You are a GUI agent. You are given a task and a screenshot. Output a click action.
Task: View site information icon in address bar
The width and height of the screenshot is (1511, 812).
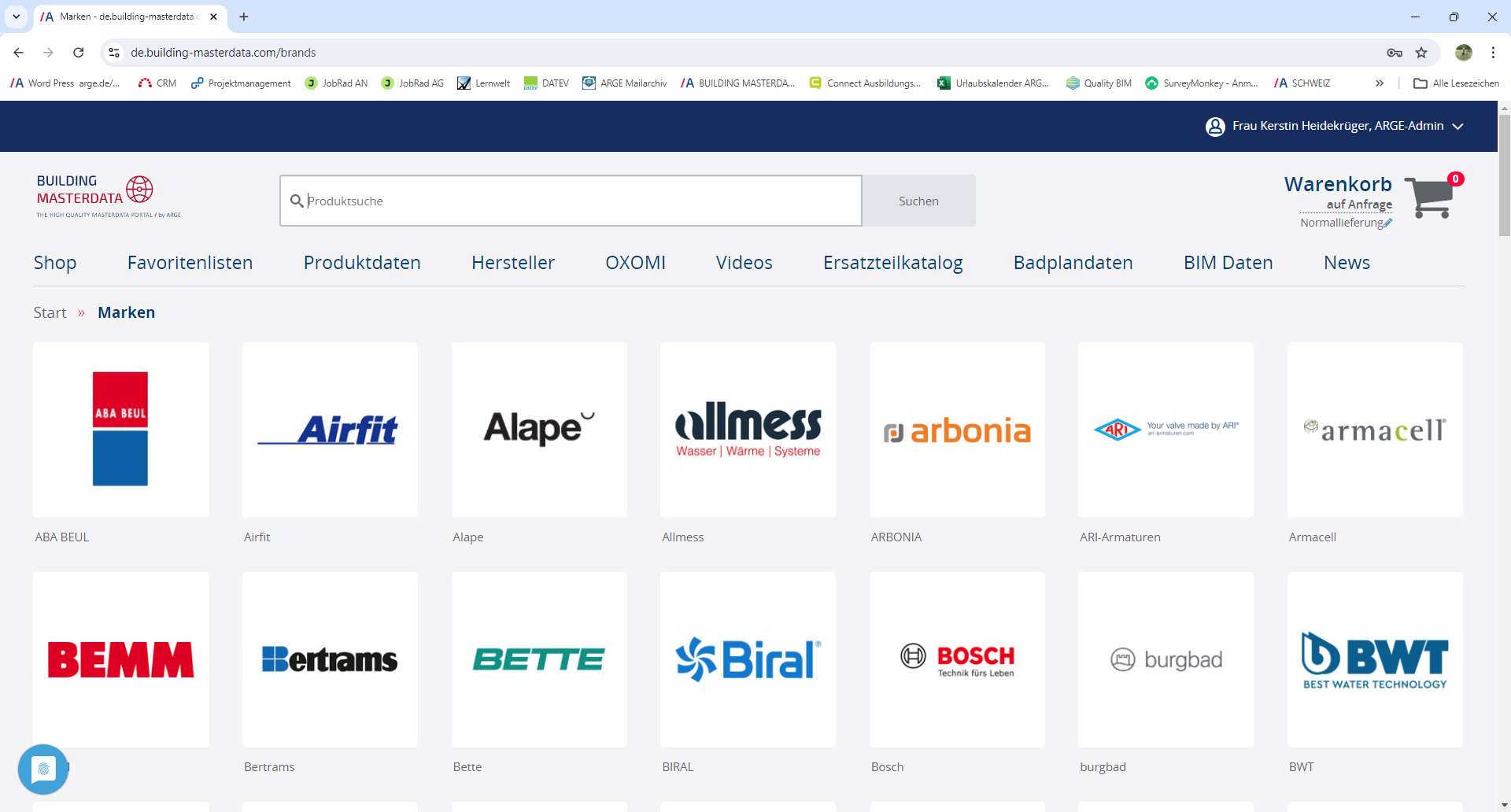(x=114, y=53)
